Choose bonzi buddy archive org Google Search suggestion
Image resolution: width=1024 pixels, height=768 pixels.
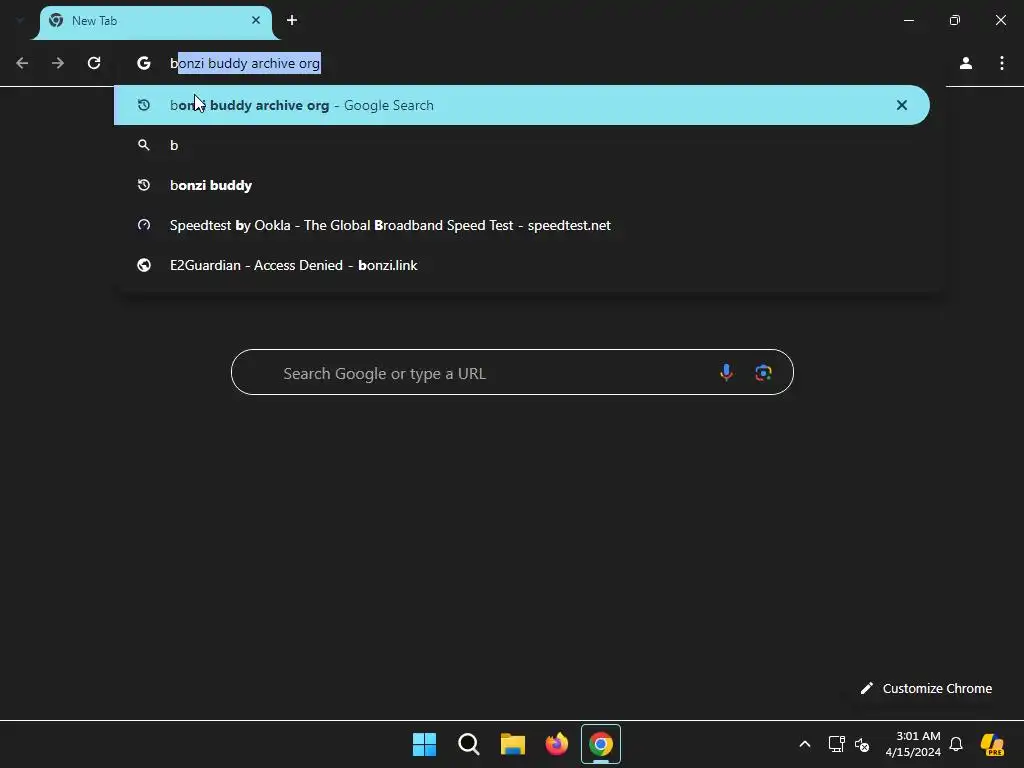(x=522, y=104)
